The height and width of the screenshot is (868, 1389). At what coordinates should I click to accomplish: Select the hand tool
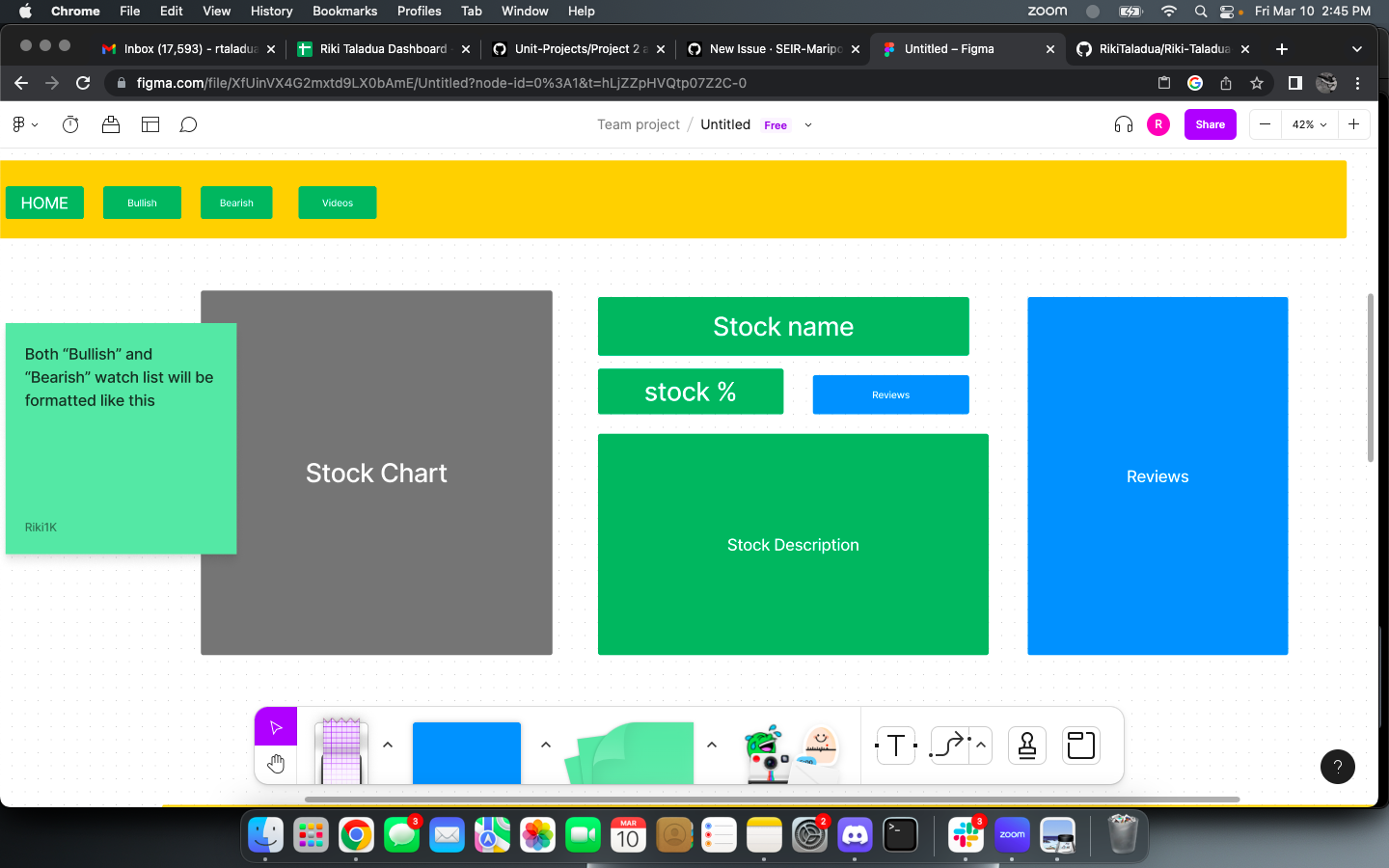click(x=276, y=763)
